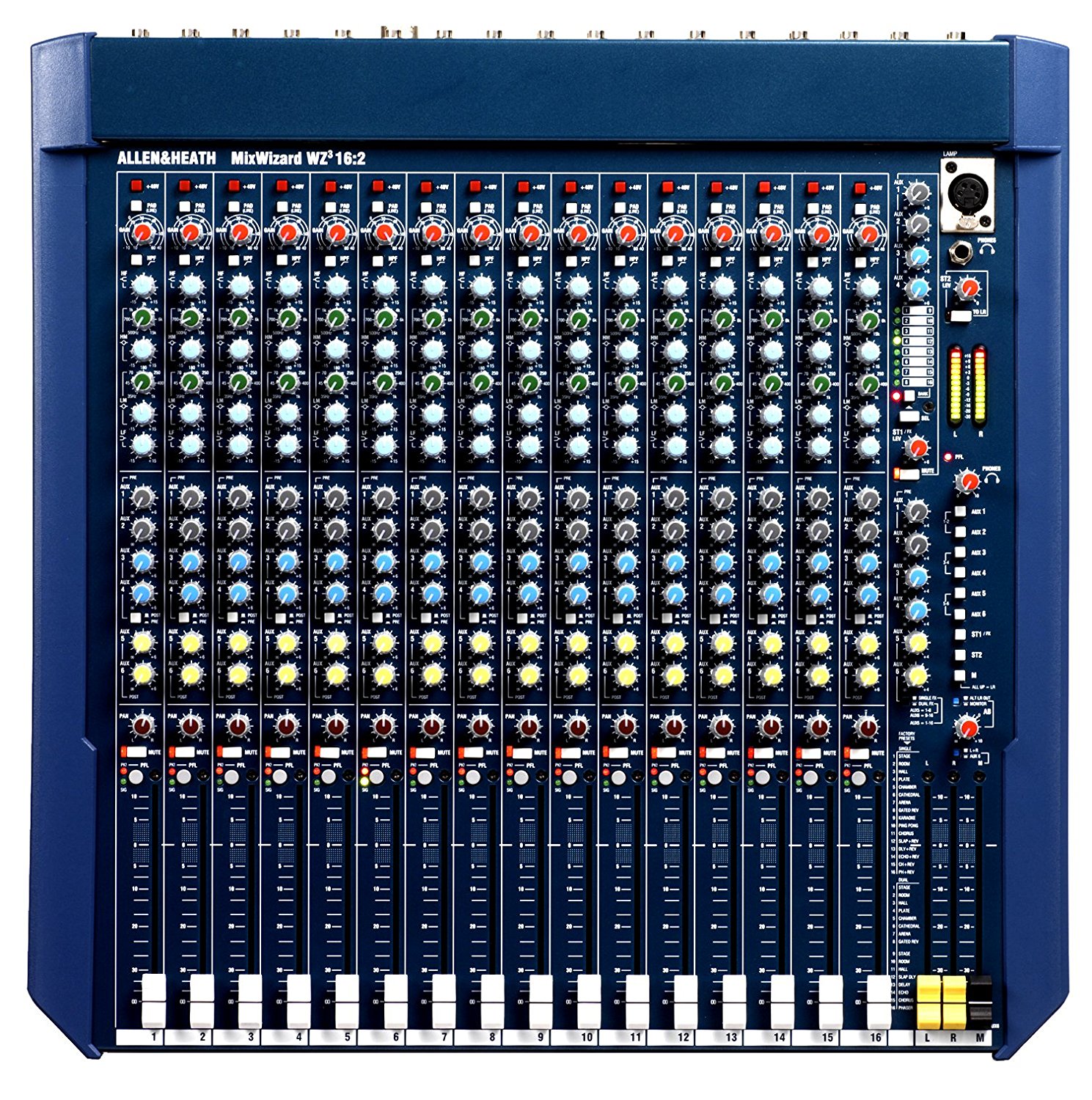
Task: Click the lit FX preset LED number 4
Action: tap(897, 340)
